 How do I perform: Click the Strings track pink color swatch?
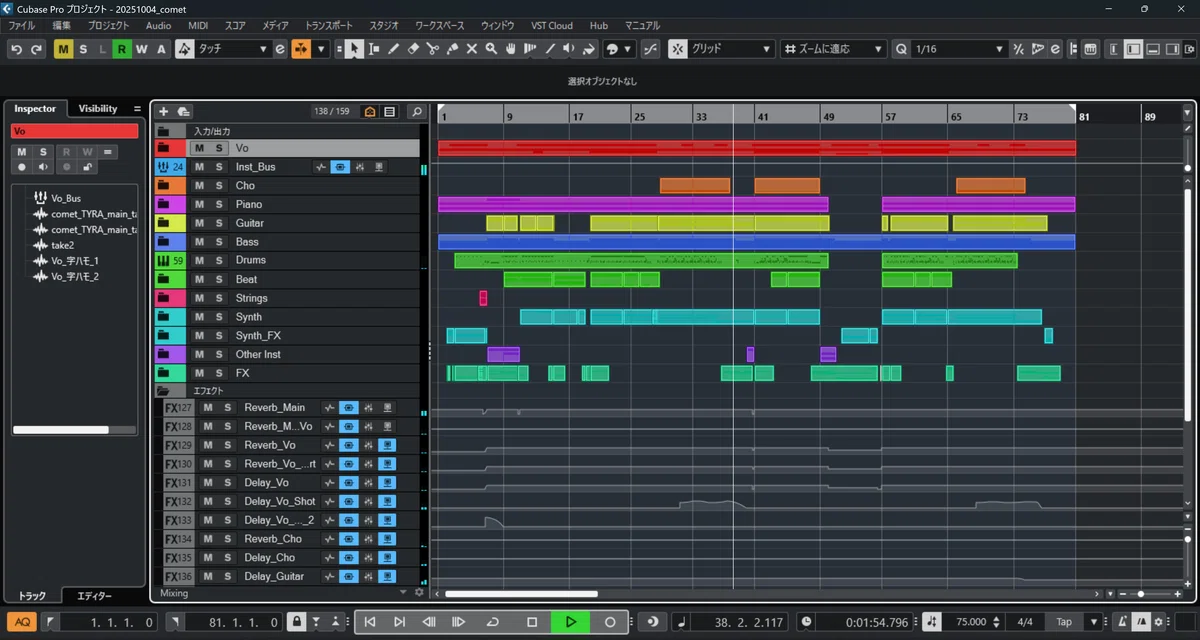(170, 298)
